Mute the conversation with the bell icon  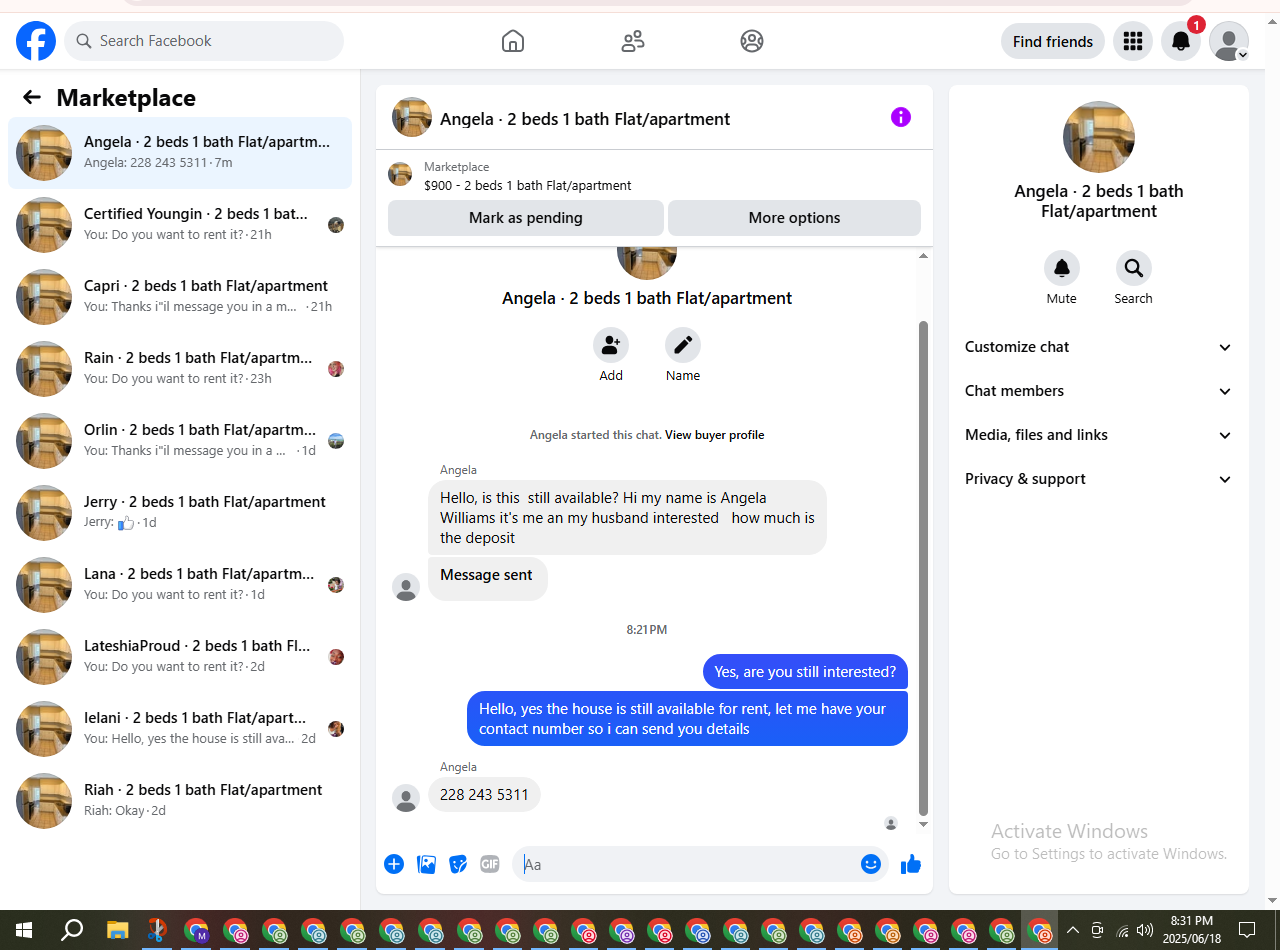click(1062, 268)
